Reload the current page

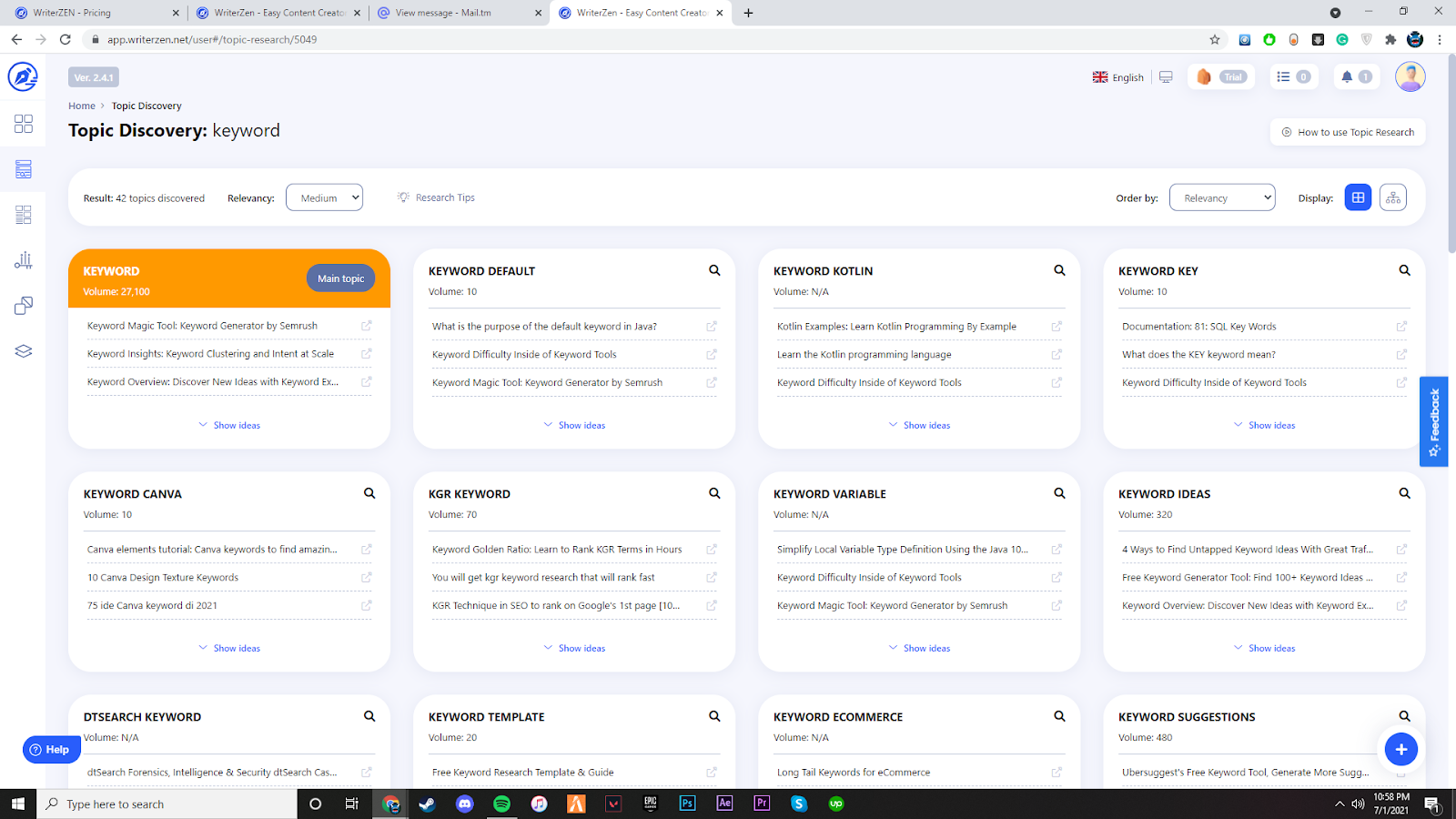pyautogui.click(x=65, y=39)
